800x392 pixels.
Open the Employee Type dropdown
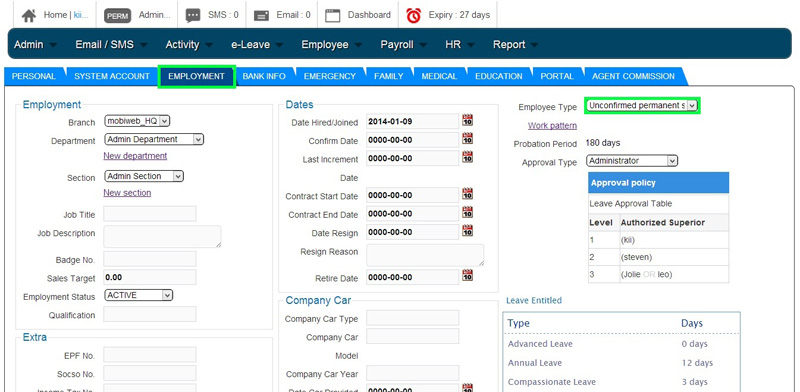(x=641, y=106)
